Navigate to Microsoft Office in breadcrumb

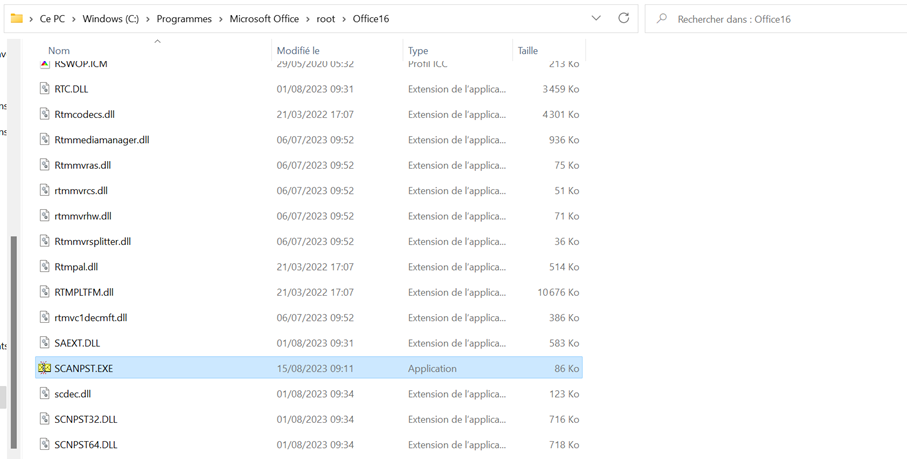tap(264, 19)
